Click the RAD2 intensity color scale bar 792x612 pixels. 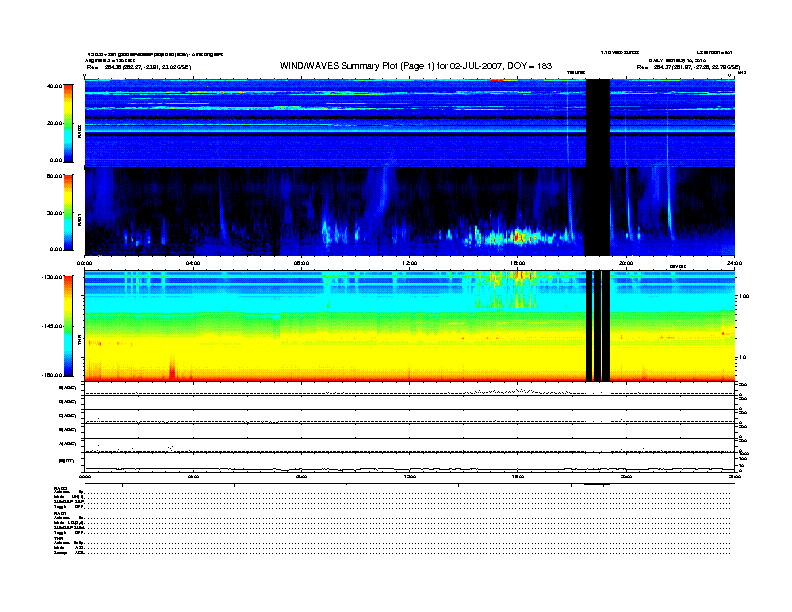point(68,123)
